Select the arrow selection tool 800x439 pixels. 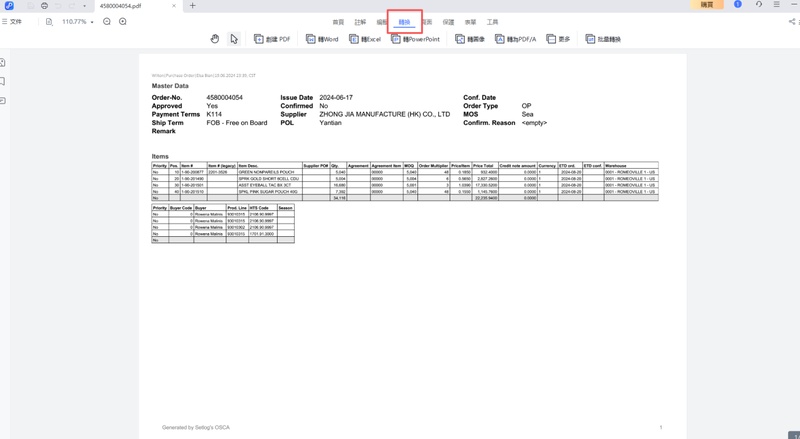(234, 39)
